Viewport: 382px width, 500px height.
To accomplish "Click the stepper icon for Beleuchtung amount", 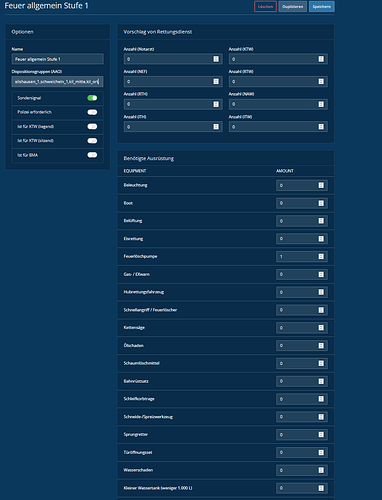I will (x=321, y=185).
